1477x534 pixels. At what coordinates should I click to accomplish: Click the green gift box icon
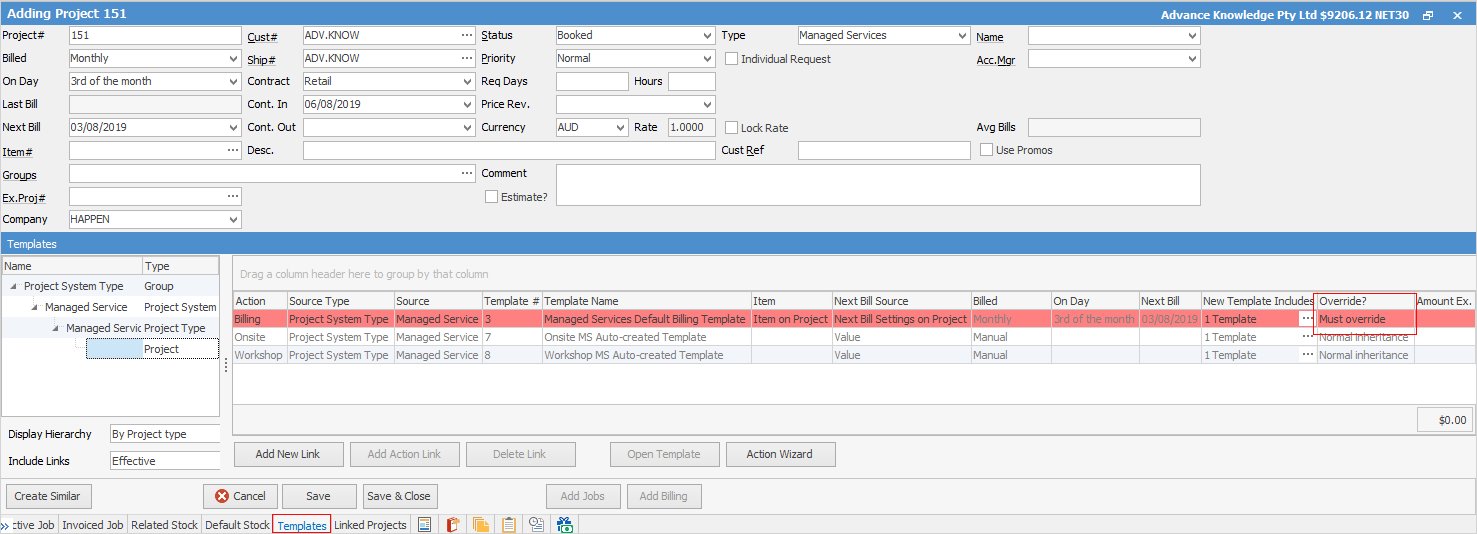tap(565, 525)
